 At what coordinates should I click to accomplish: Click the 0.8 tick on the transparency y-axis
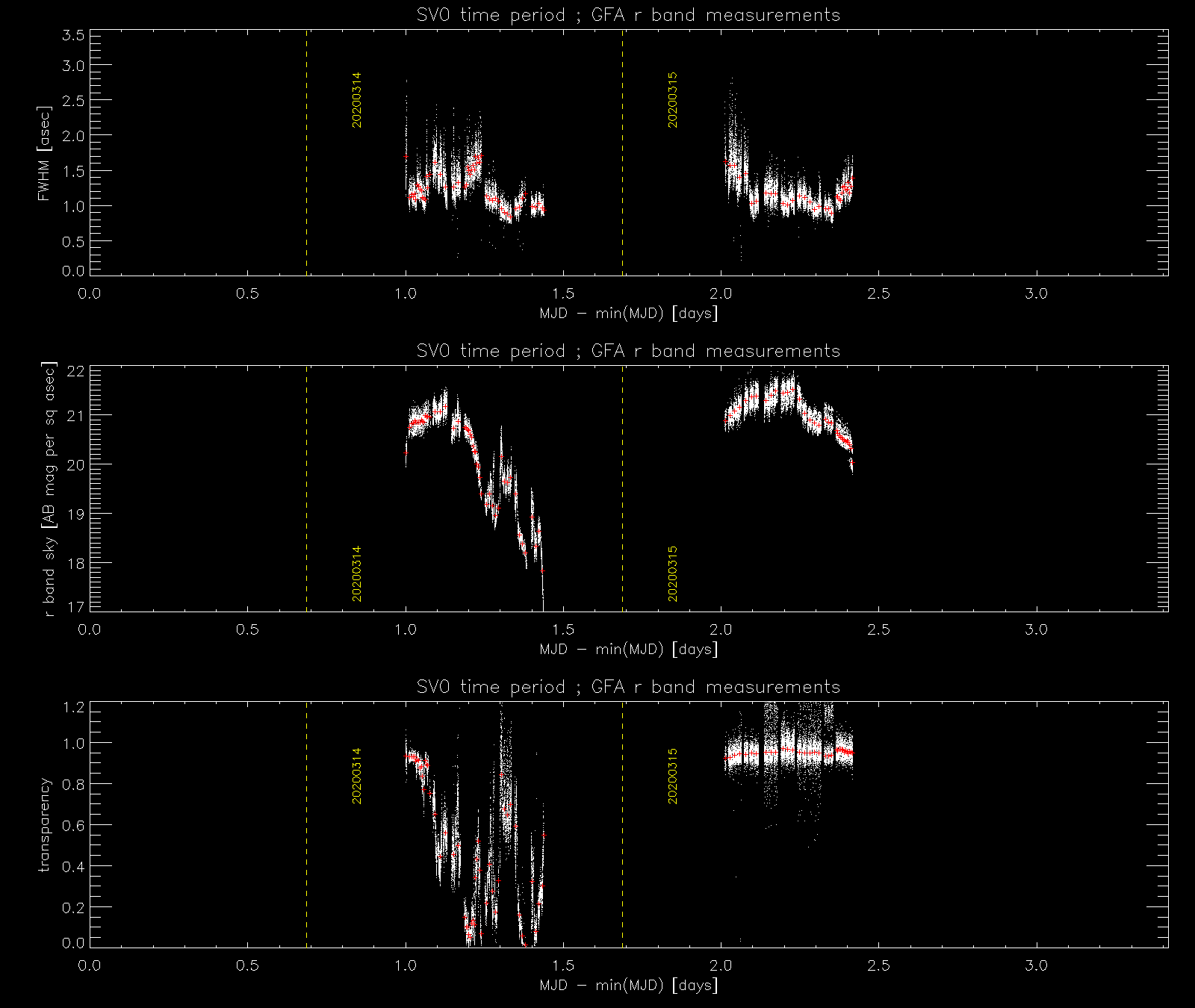point(74,784)
